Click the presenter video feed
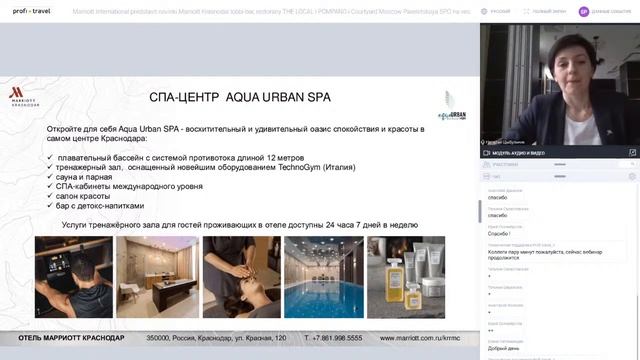Viewport: 640px width, 360px height. tap(560, 84)
